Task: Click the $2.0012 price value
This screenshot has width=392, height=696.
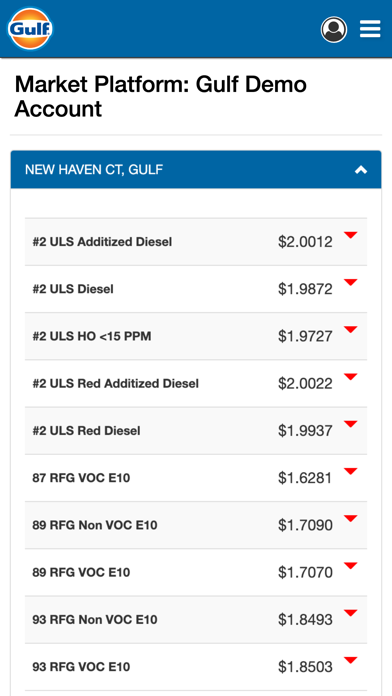Action: click(x=305, y=242)
